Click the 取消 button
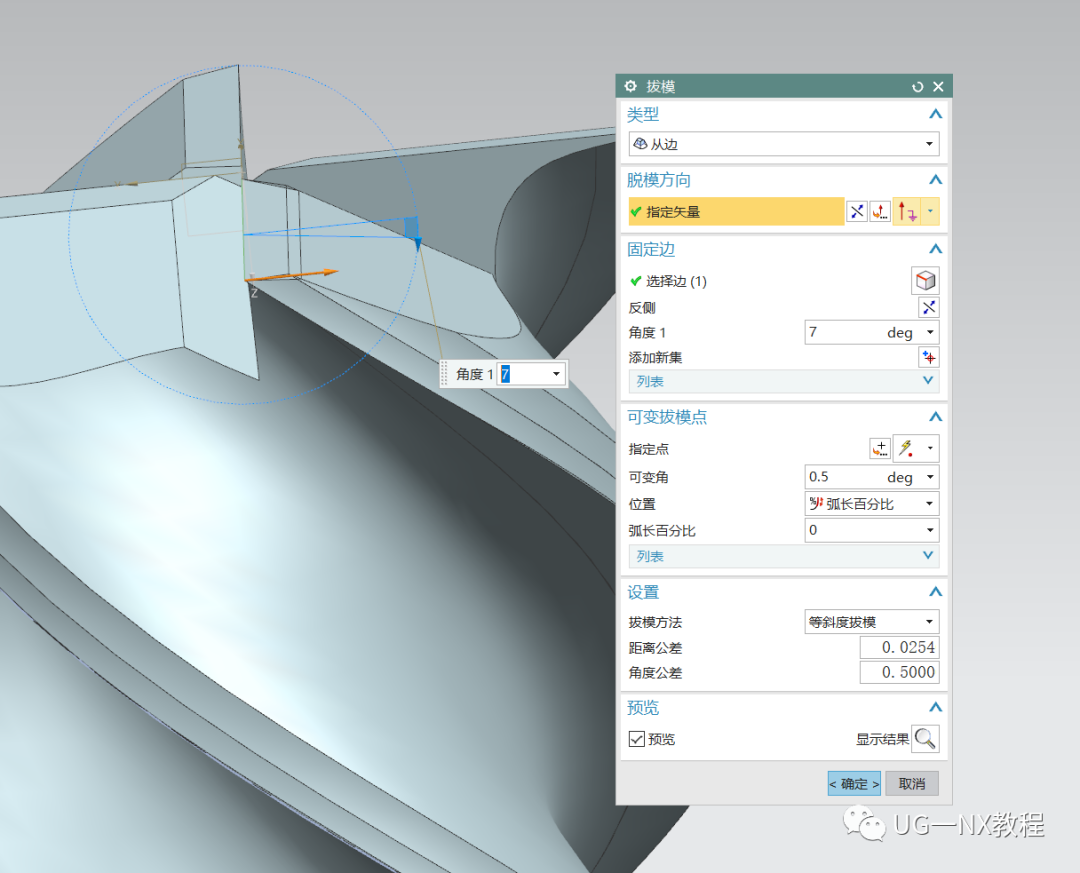 click(x=912, y=784)
